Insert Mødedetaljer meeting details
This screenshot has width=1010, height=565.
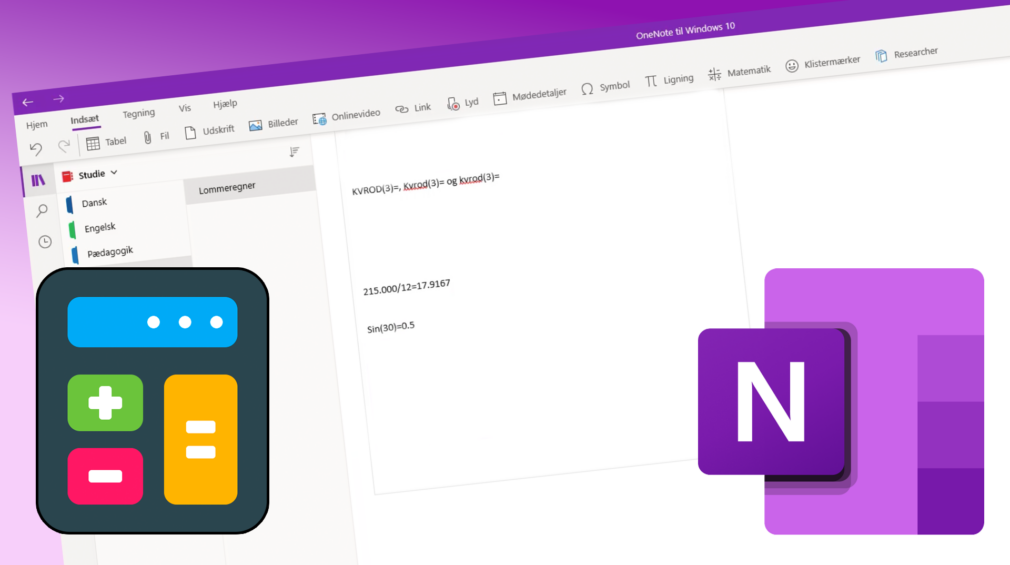[529, 96]
